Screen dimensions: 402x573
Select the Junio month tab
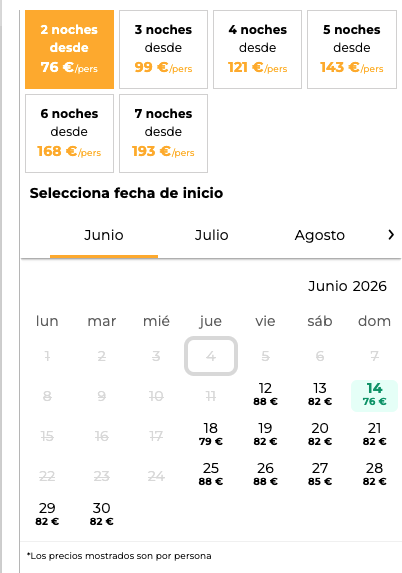[x=104, y=235]
